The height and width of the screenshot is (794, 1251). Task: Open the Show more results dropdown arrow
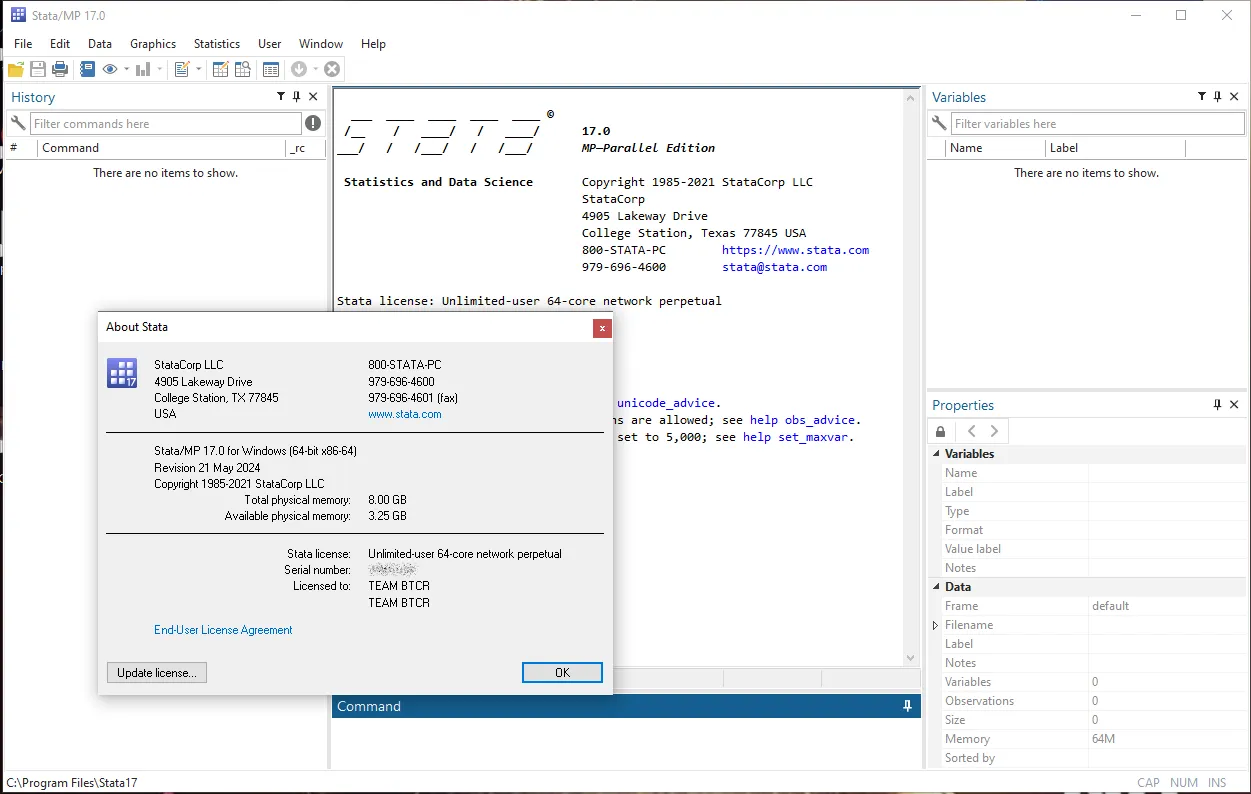[315, 69]
